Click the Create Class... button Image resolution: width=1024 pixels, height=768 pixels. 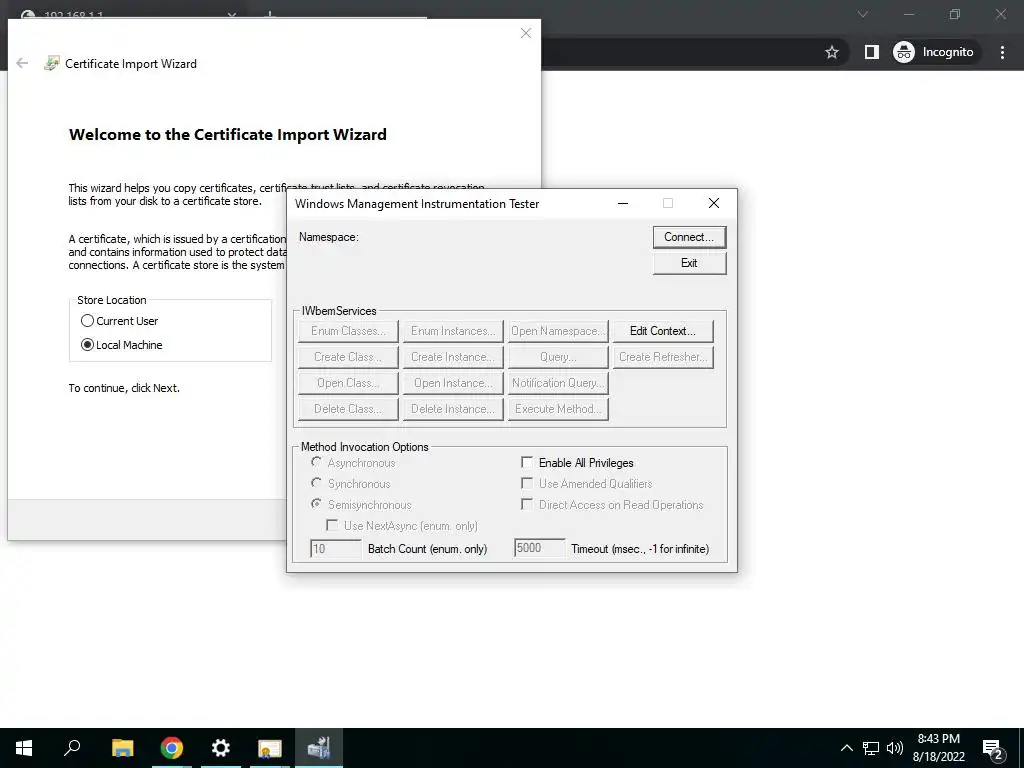[348, 357]
